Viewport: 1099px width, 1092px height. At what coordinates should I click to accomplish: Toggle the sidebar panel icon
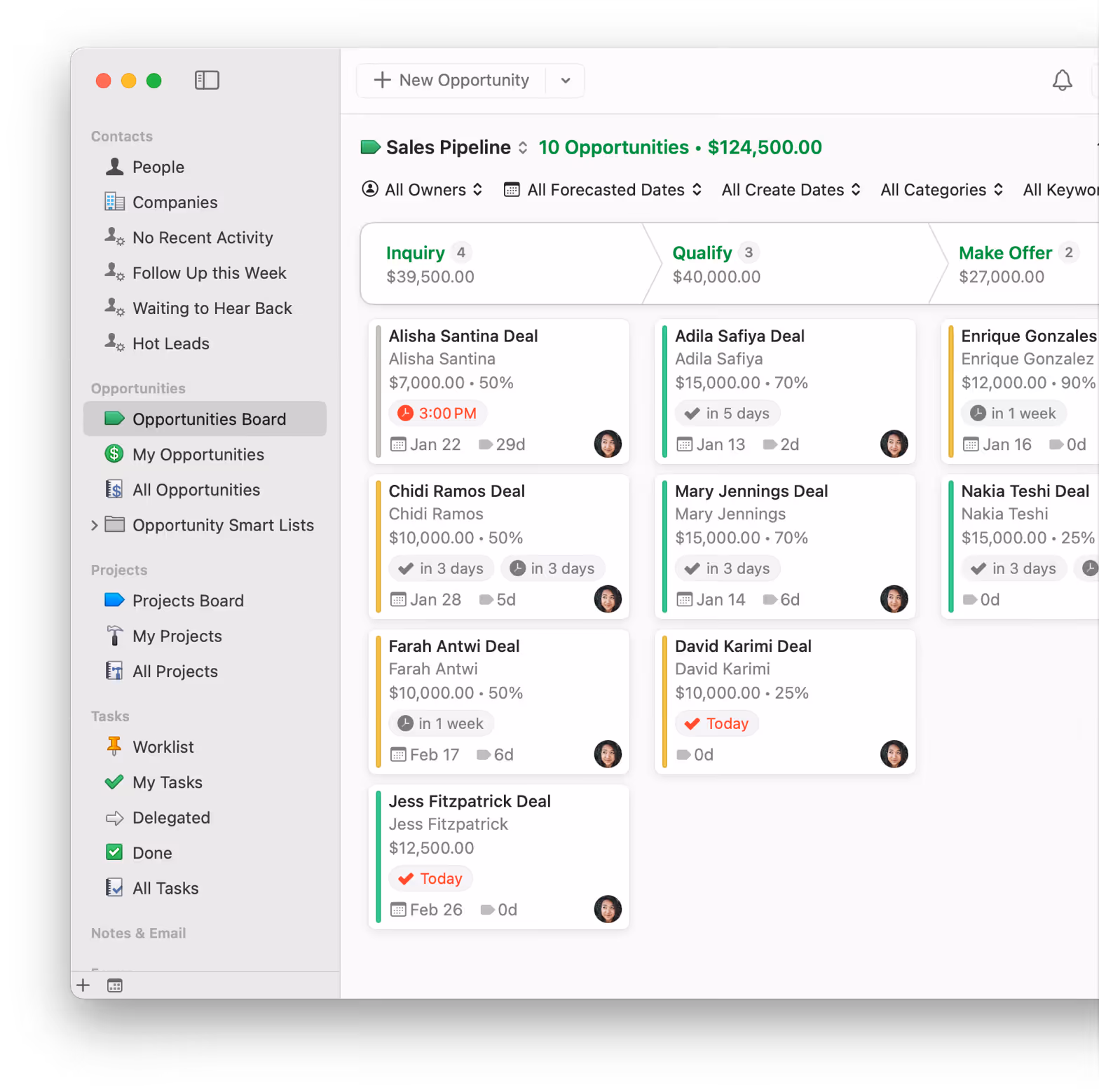point(207,80)
